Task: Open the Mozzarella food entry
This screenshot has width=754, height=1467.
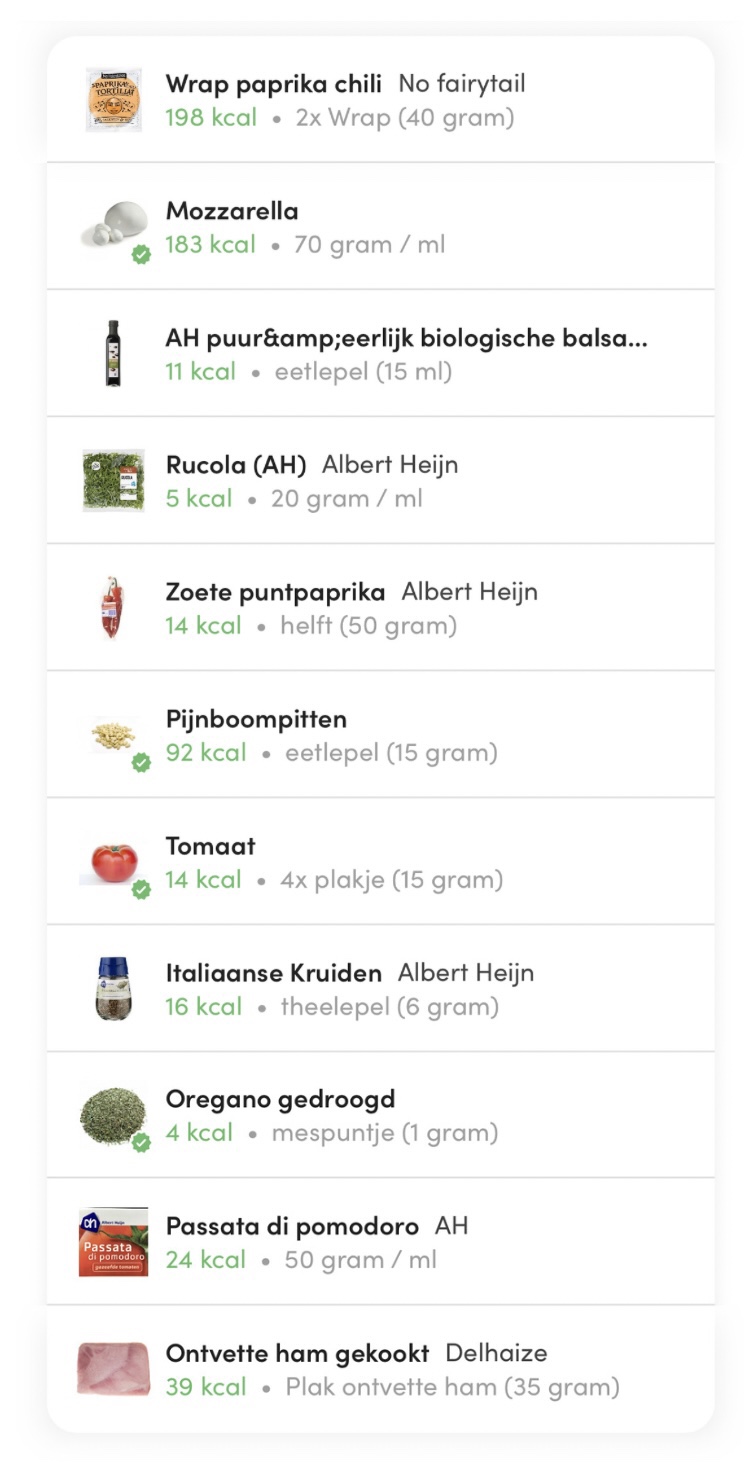Action: pos(232,211)
